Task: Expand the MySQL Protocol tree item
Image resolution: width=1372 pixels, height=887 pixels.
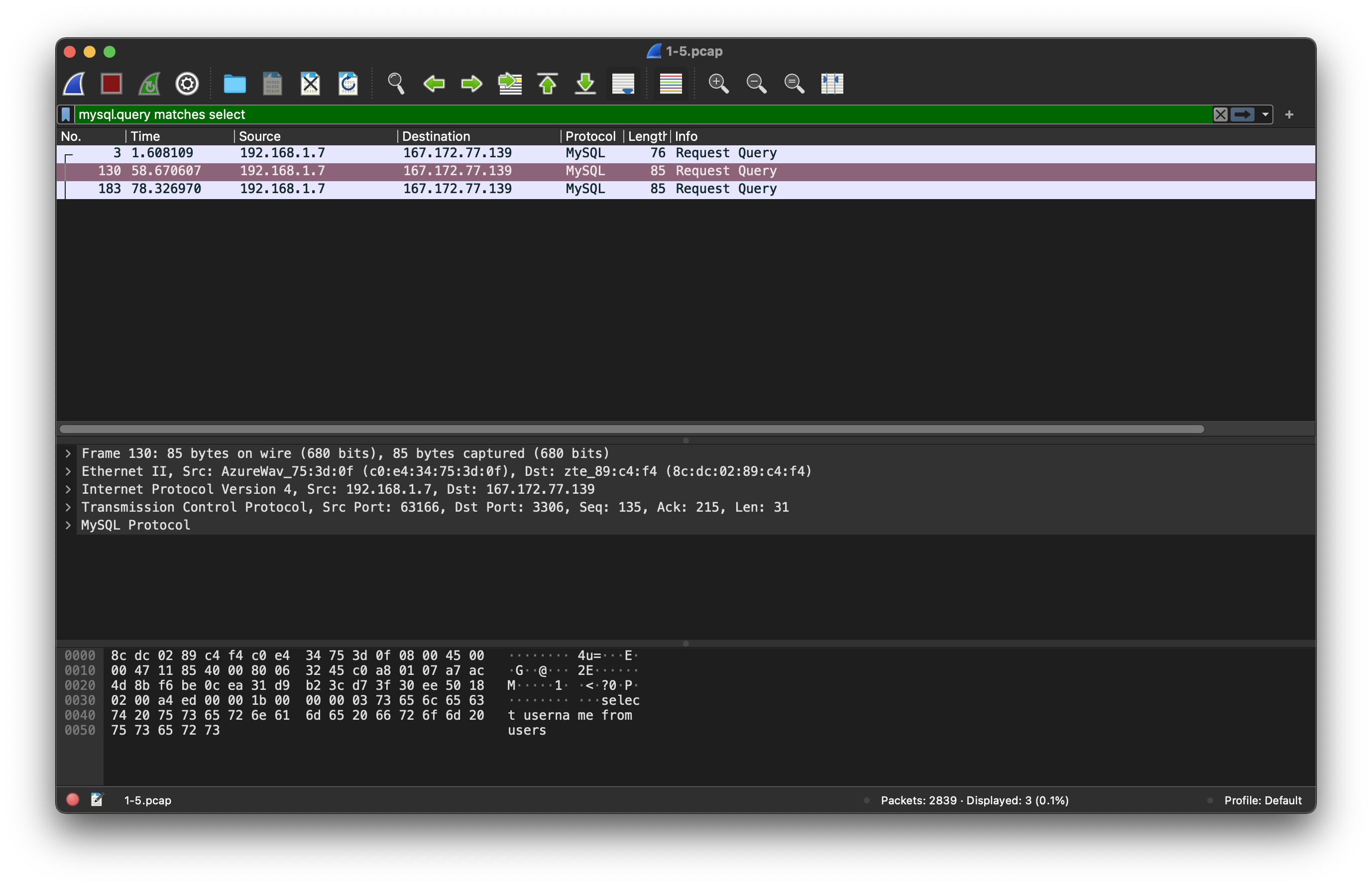Action: [x=68, y=525]
